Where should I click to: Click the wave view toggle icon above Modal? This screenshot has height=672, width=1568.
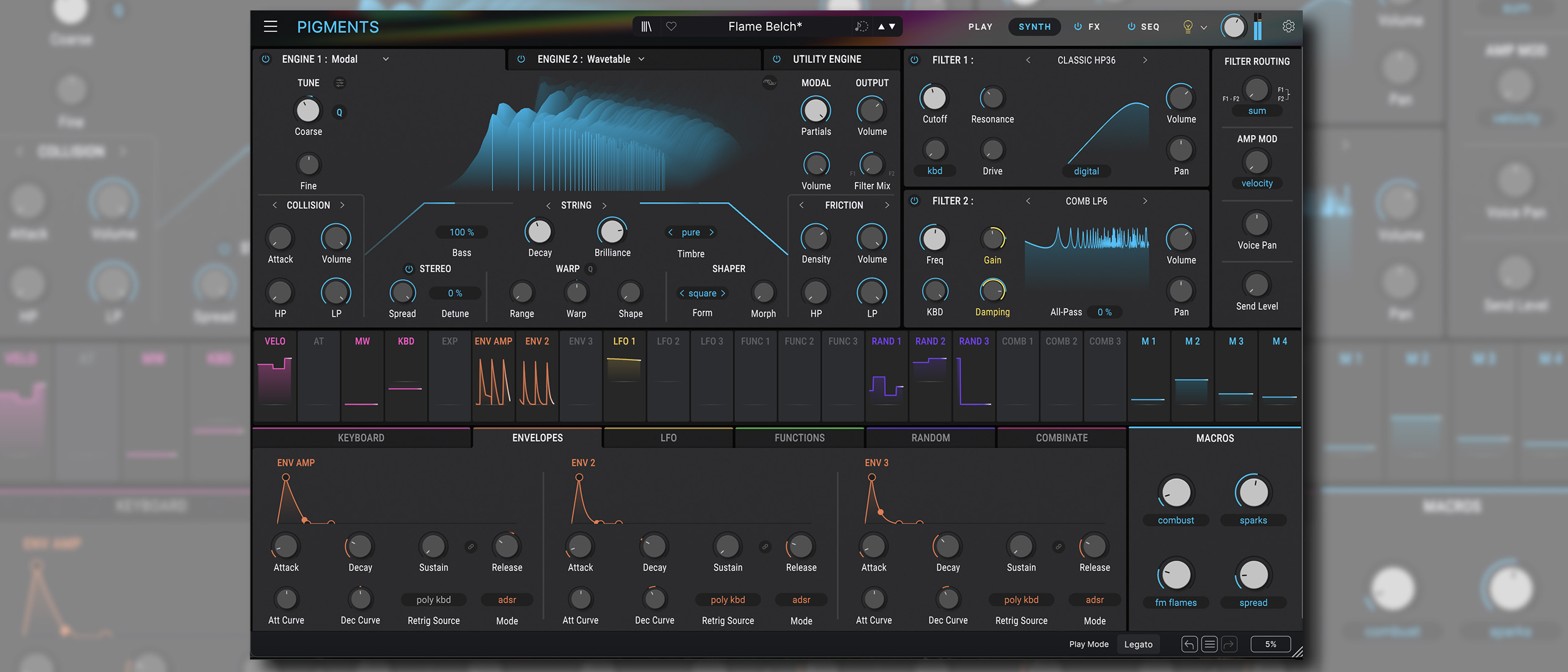click(769, 82)
